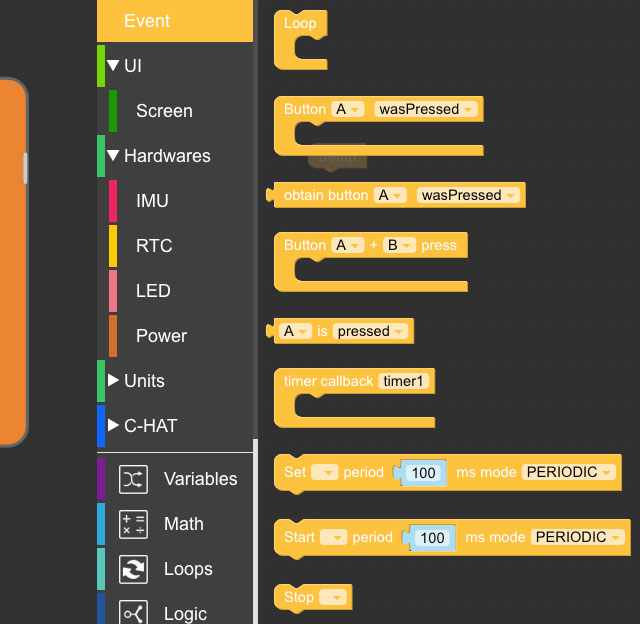This screenshot has width=640, height=624.
Task: Collapse the Hardwares category
Action: 113,156
